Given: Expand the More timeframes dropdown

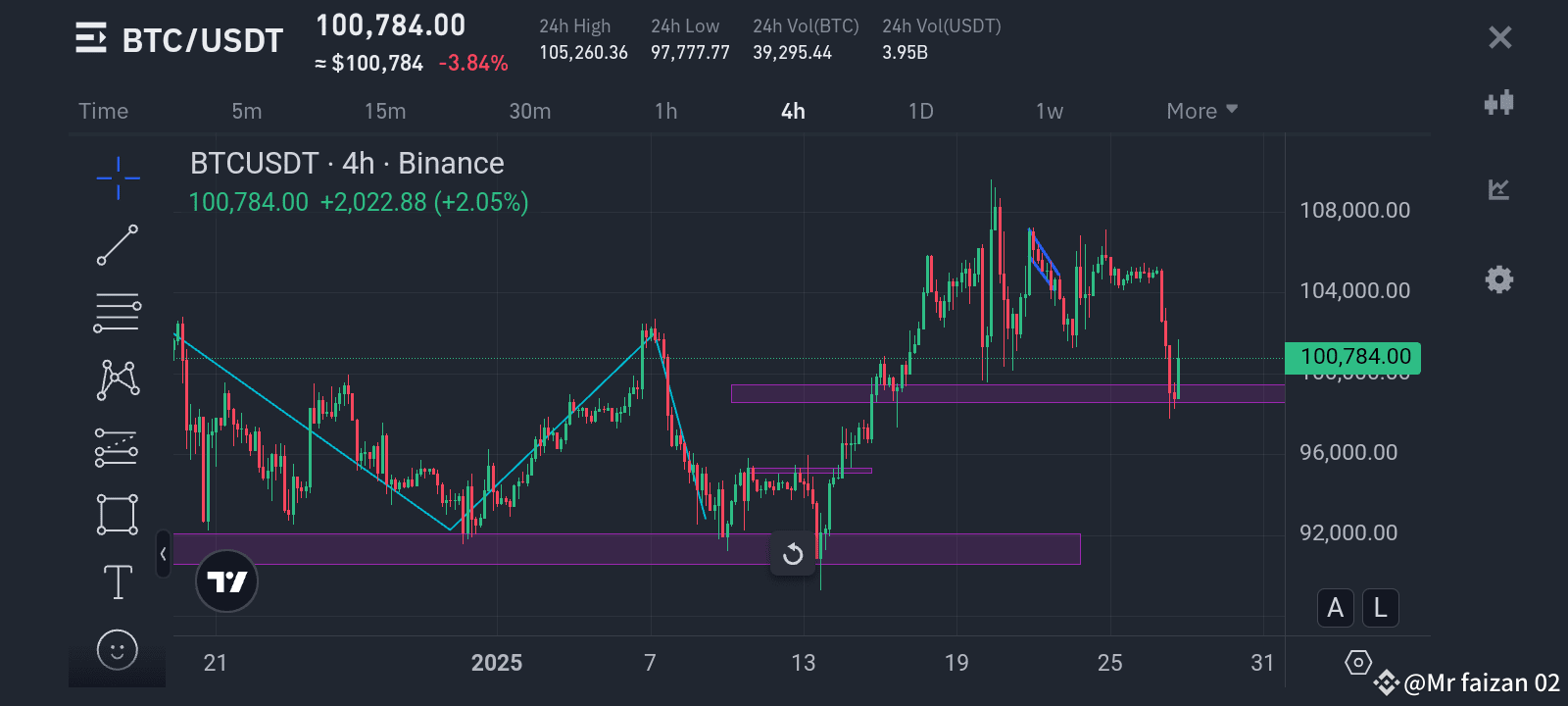Looking at the screenshot, I should point(1201,111).
